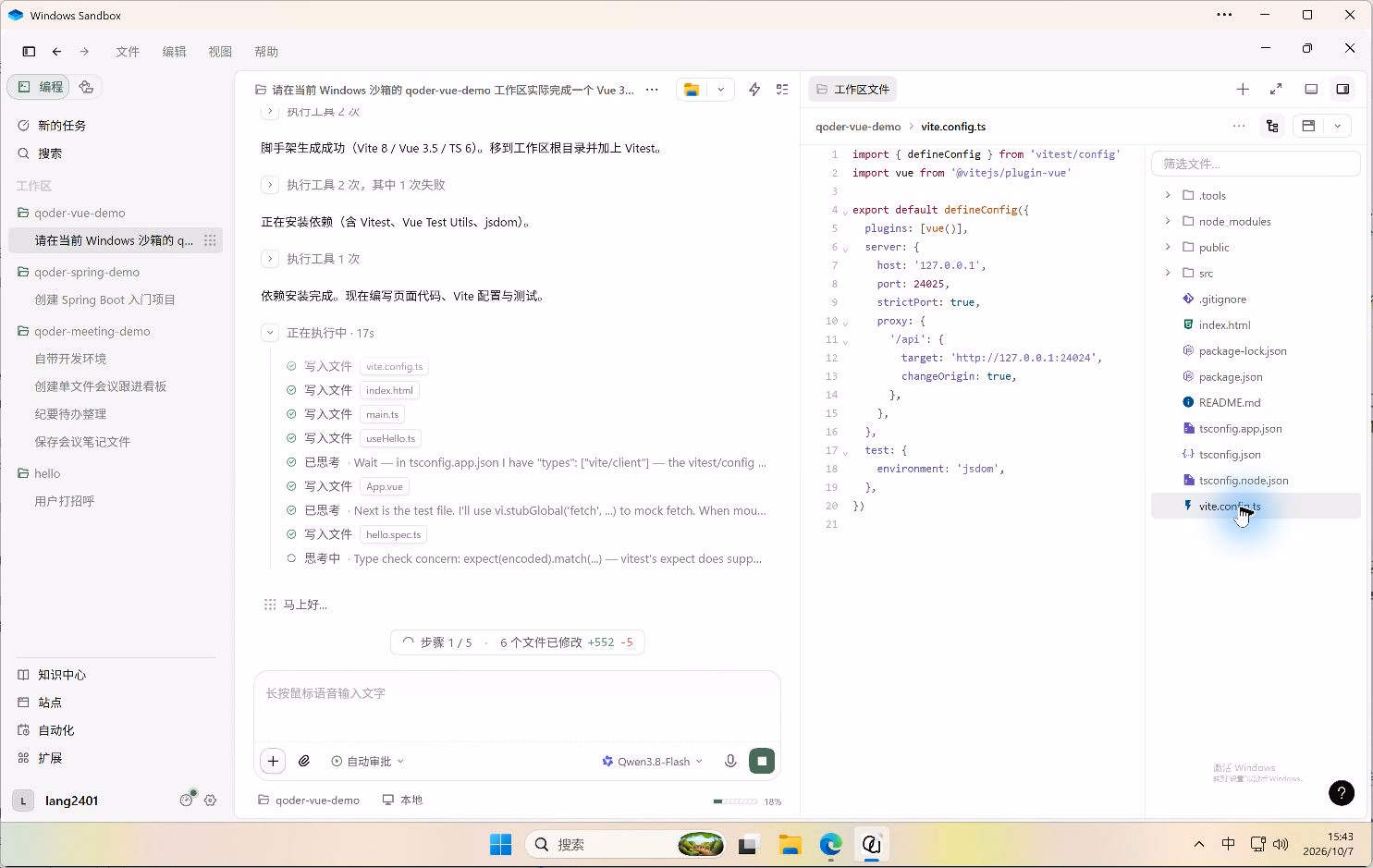Viewport: 1373px width, 868px height.
Task: Open the folder icon button in task header
Action: coord(692,90)
